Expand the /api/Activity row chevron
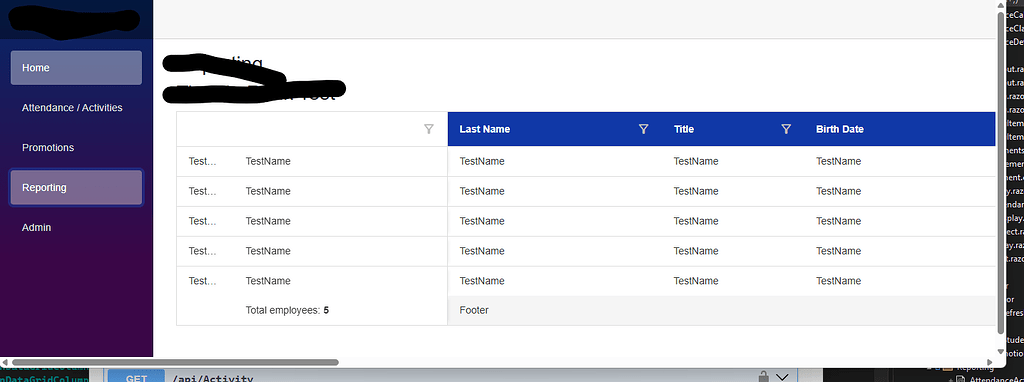1024x382 pixels. point(783,377)
